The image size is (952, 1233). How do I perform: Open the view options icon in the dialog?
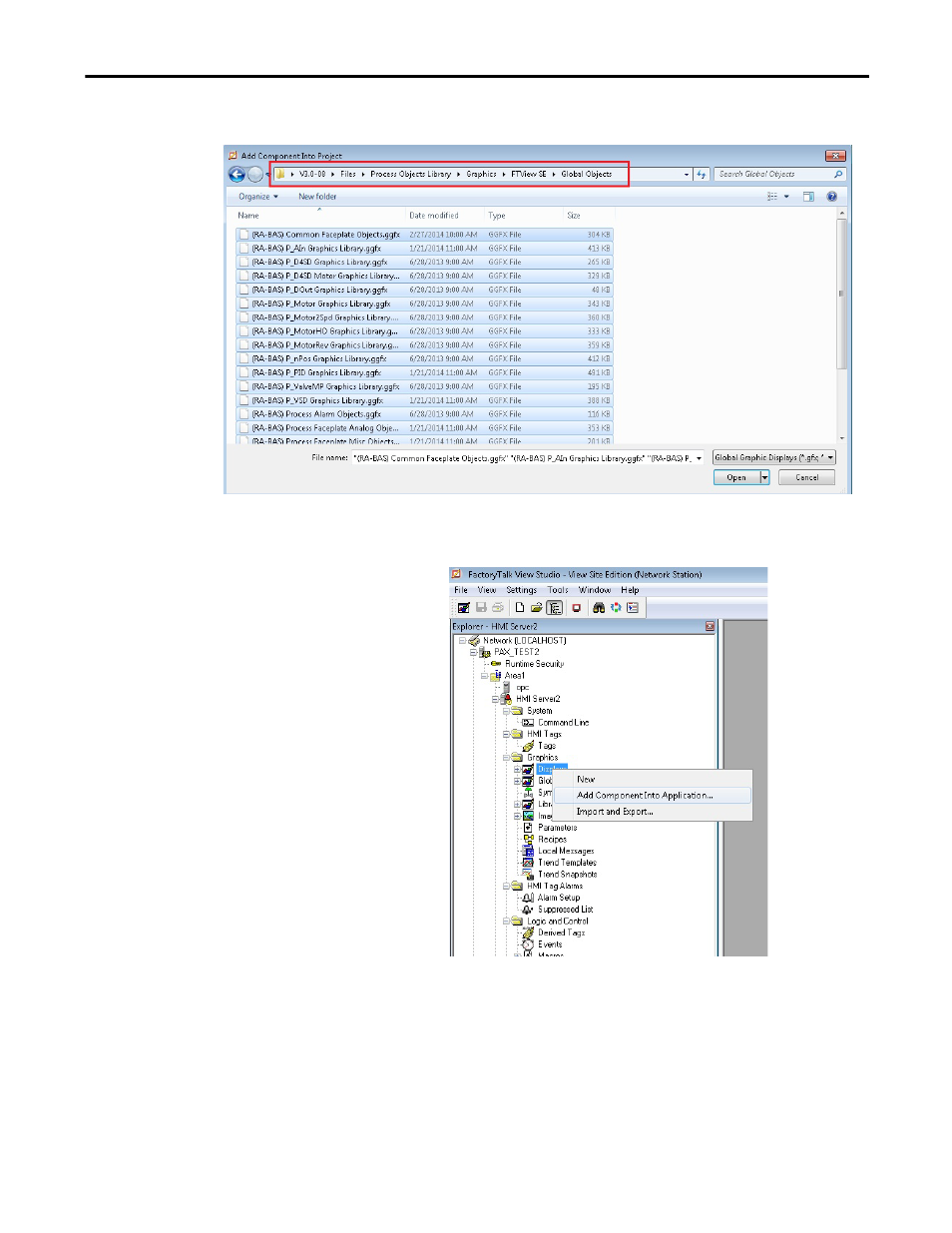(772, 197)
